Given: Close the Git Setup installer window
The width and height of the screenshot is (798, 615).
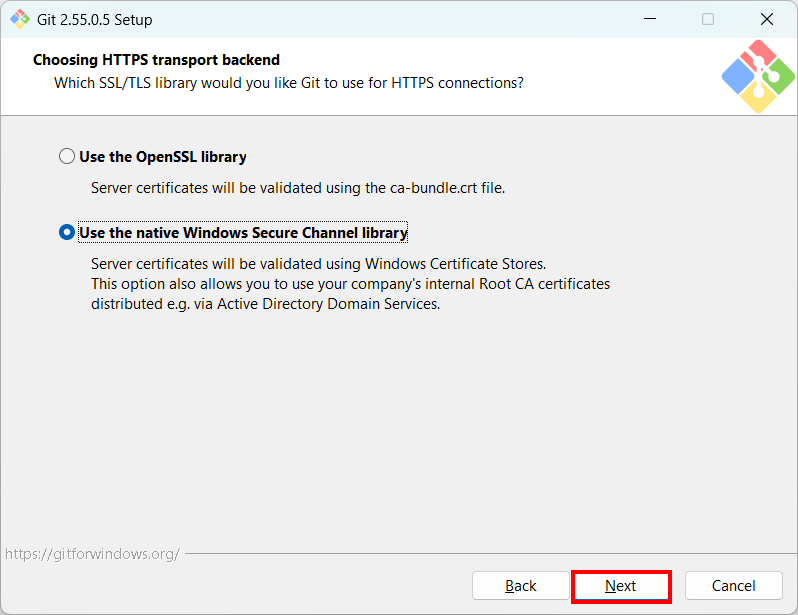Looking at the screenshot, I should [766, 19].
